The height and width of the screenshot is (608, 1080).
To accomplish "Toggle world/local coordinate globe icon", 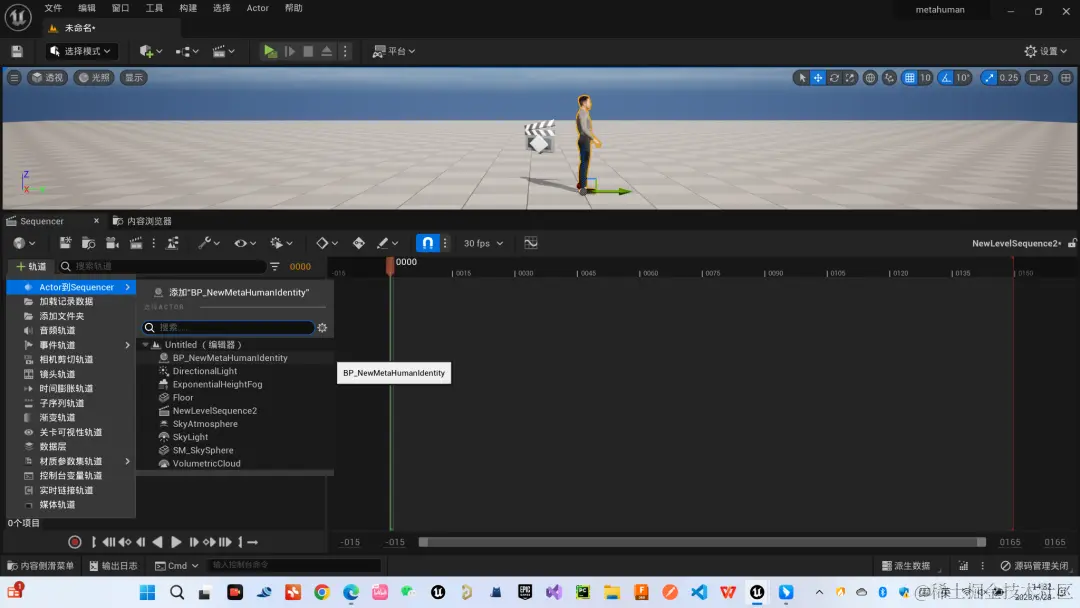I will pos(871,78).
